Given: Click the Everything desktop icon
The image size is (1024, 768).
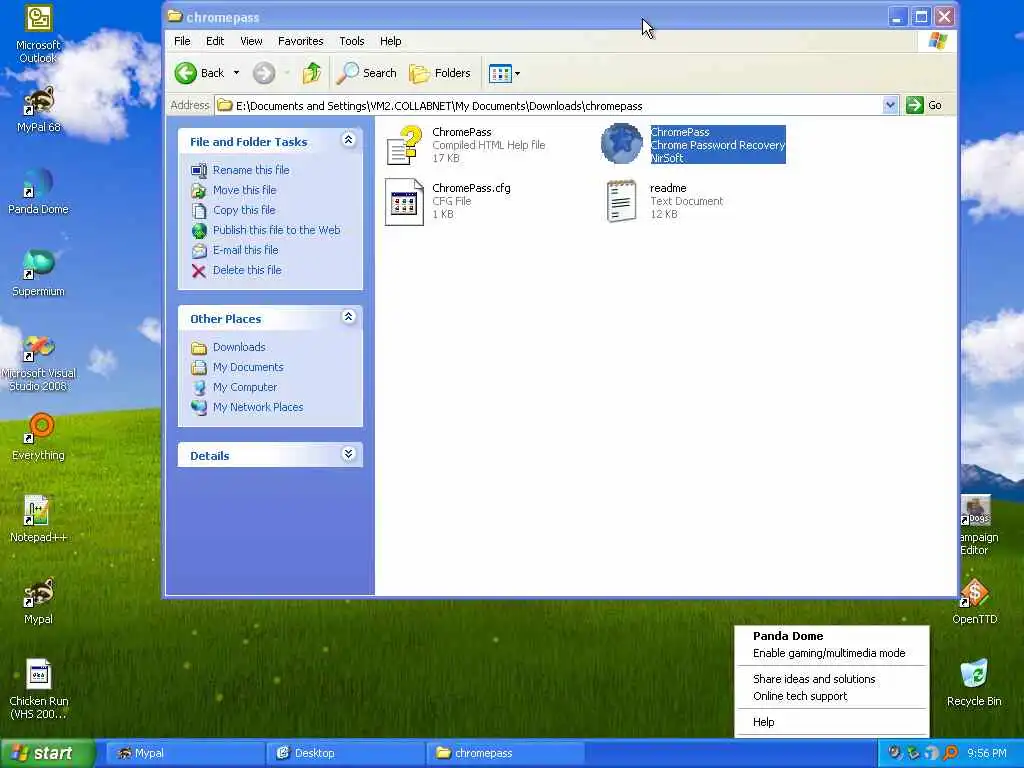Looking at the screenshot, I should (x=39, y=428).
